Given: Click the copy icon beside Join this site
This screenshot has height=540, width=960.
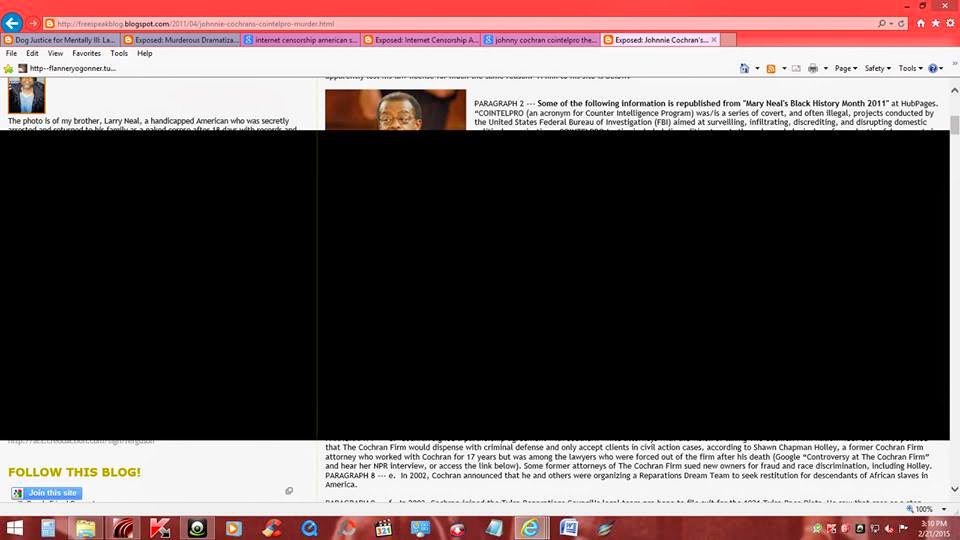Looking at the screenshot, I should [x=289, y=491].
